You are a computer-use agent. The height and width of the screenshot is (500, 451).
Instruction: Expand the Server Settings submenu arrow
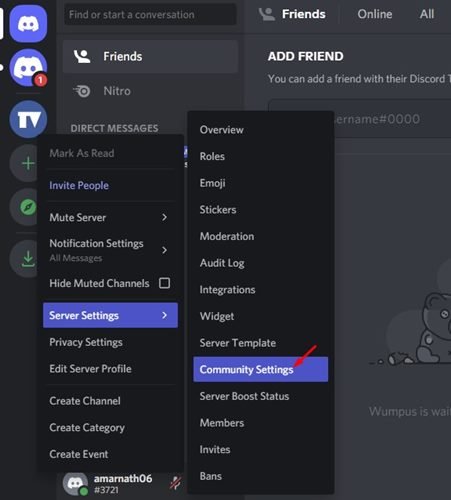coord(165,315)
